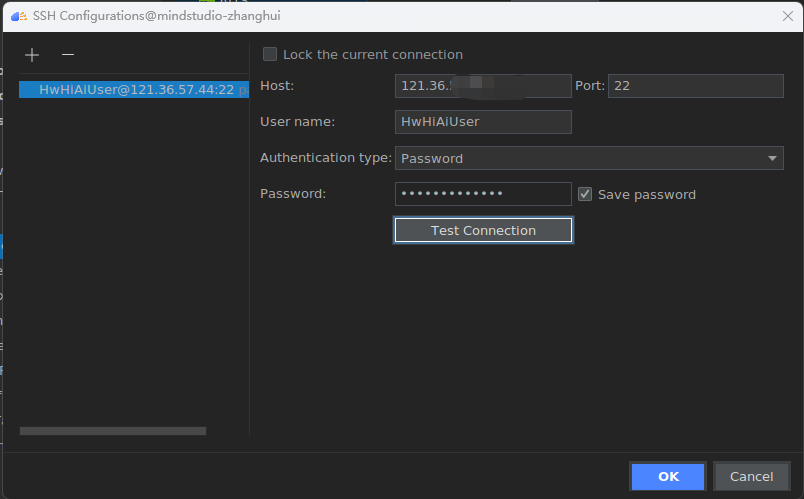Enable Lock the current connection

tap(270, 55)
